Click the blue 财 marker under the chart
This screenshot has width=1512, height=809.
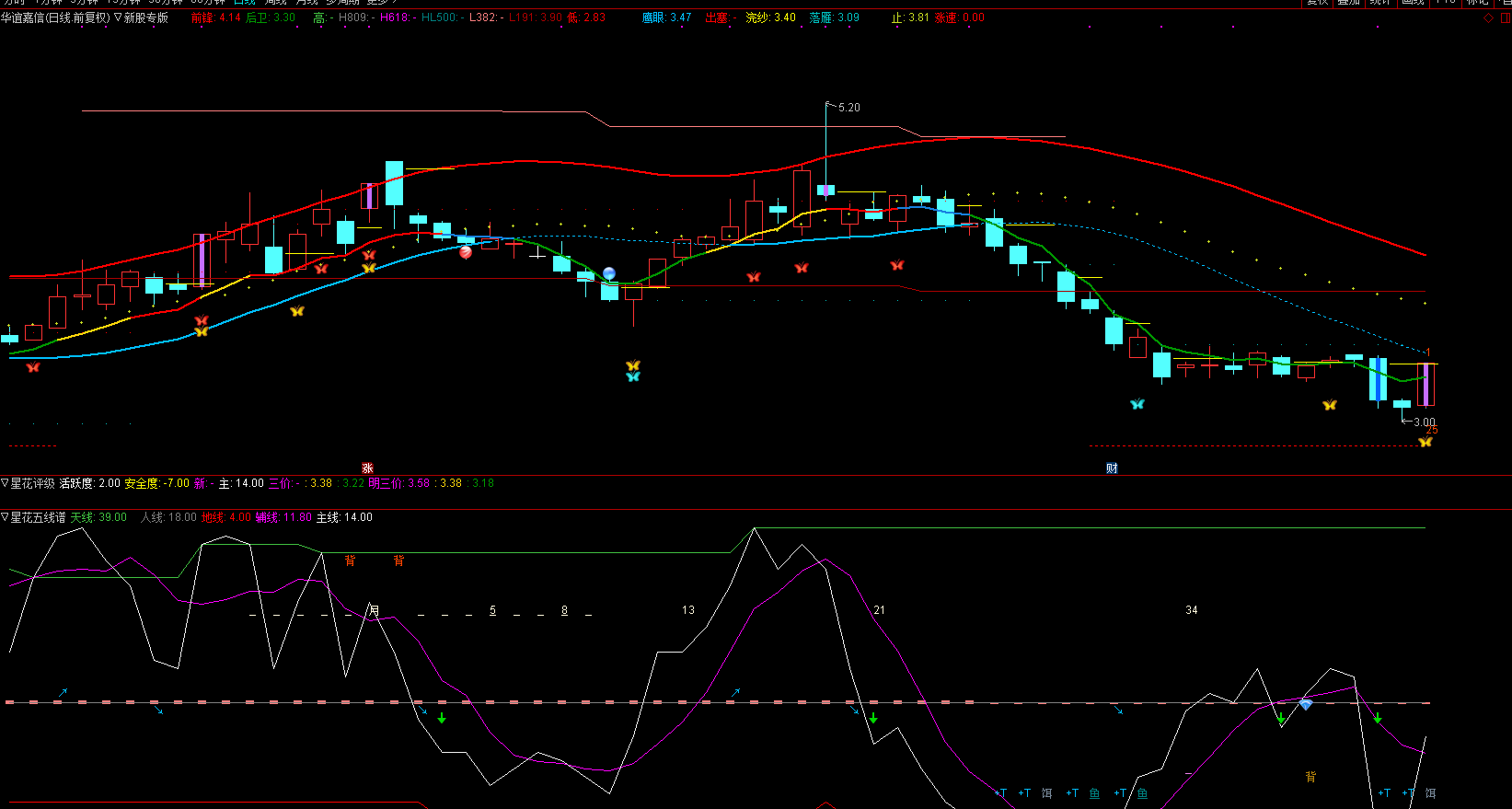tap(1112, 468)
